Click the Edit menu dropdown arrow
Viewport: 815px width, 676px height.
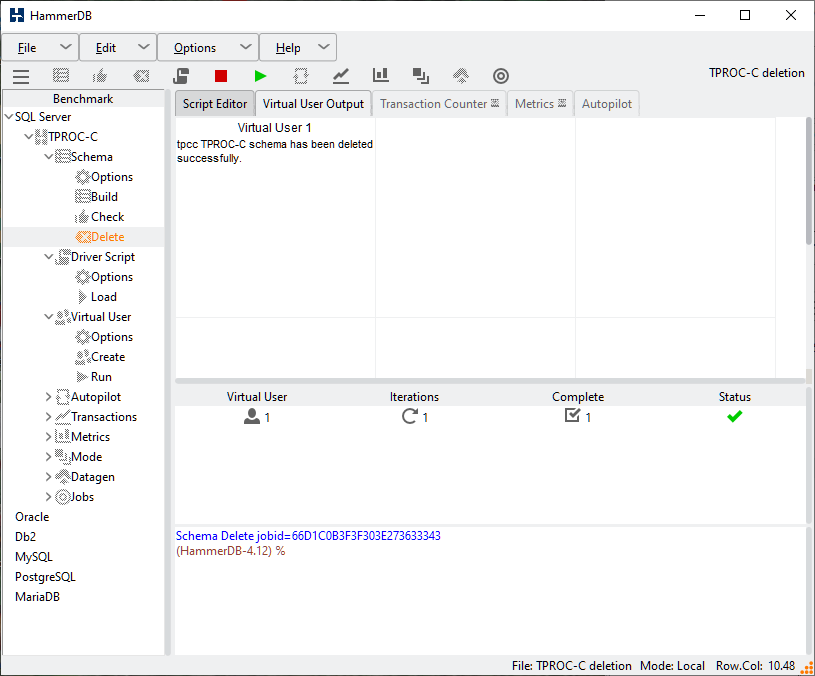point(143,47)
